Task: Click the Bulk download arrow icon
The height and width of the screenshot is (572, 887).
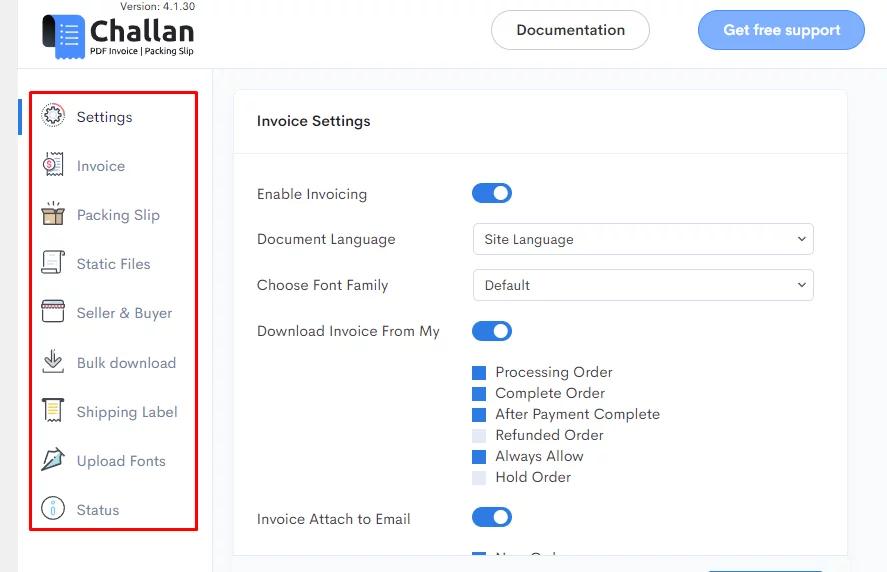Action: tap(53, 361)
